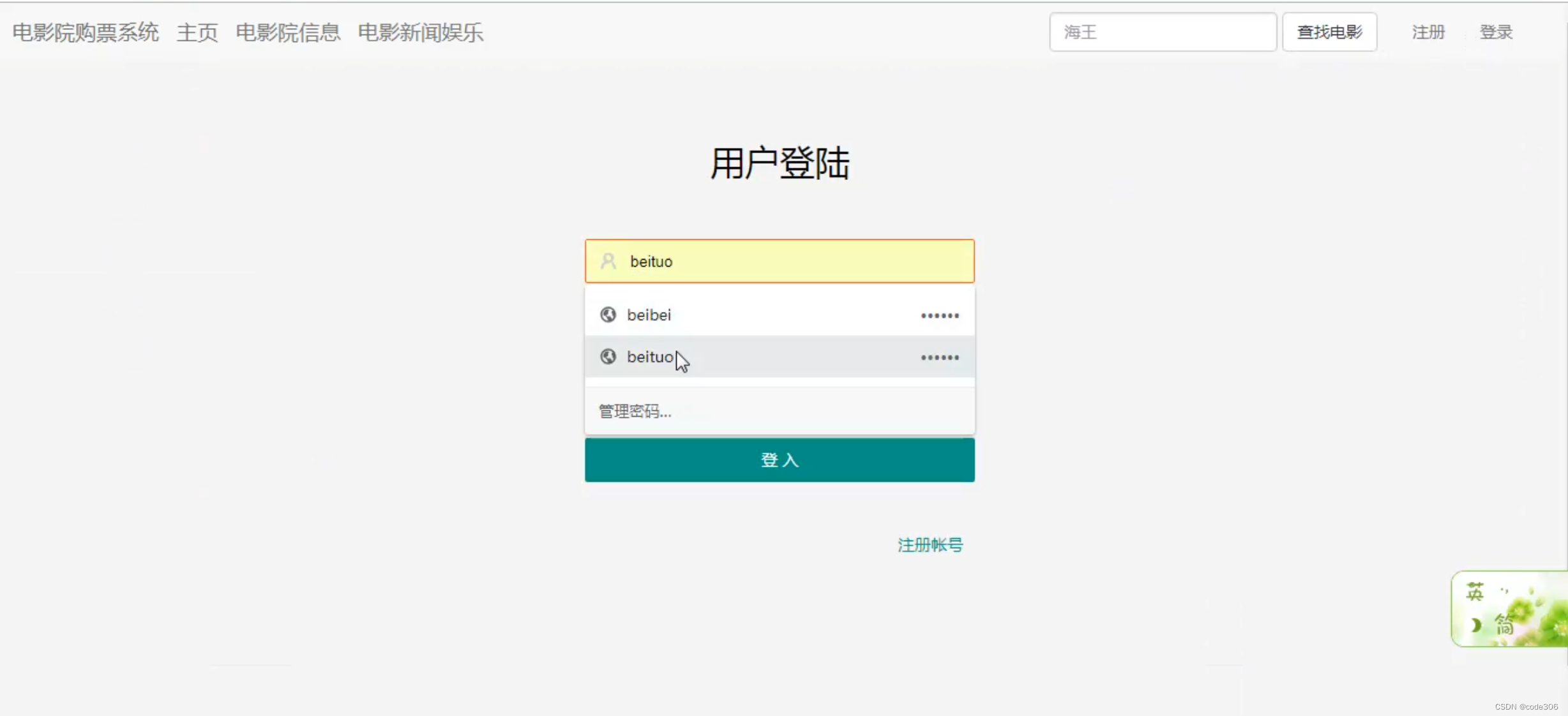Click the punctuation mode icon in IME

pyautogui.click(x=1504, y=592)
